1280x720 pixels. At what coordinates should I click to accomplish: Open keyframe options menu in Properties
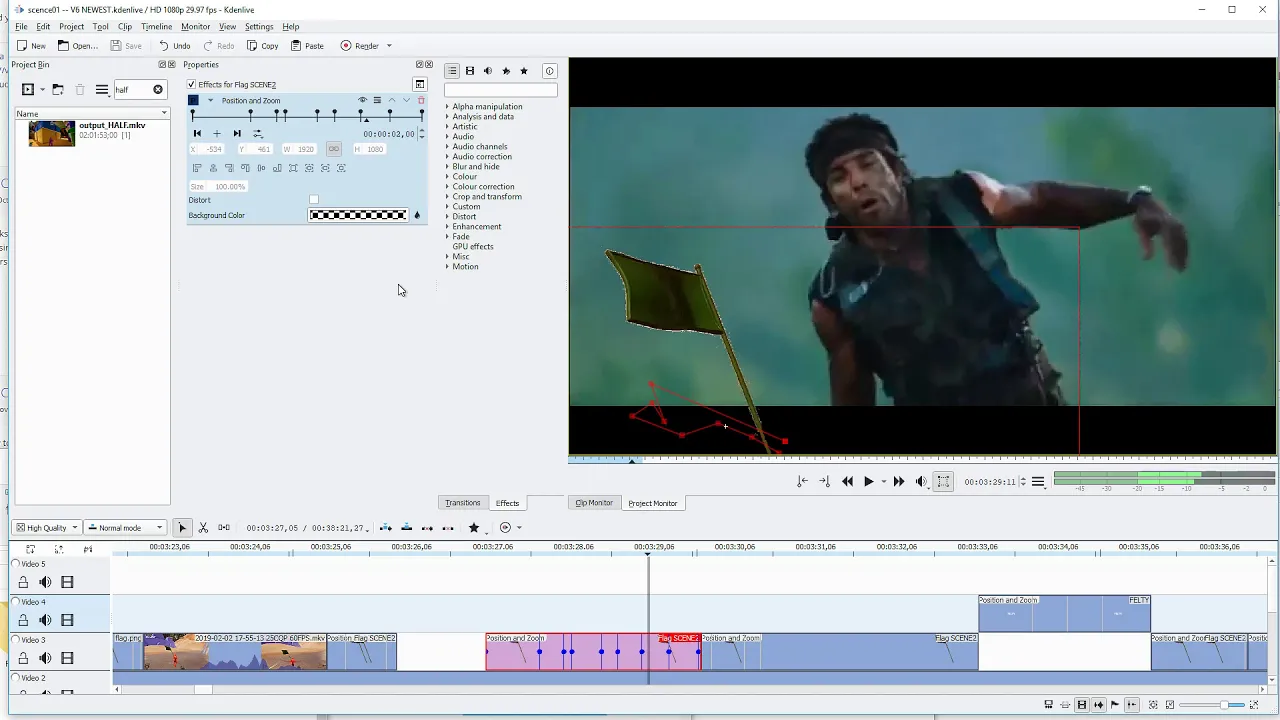click(257, 134)
